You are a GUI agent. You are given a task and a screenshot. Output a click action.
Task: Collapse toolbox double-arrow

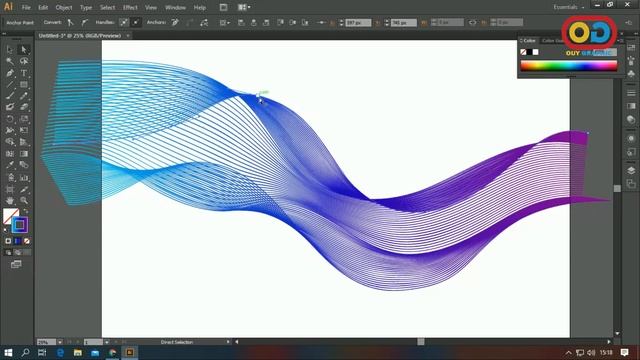coord(4,34)
